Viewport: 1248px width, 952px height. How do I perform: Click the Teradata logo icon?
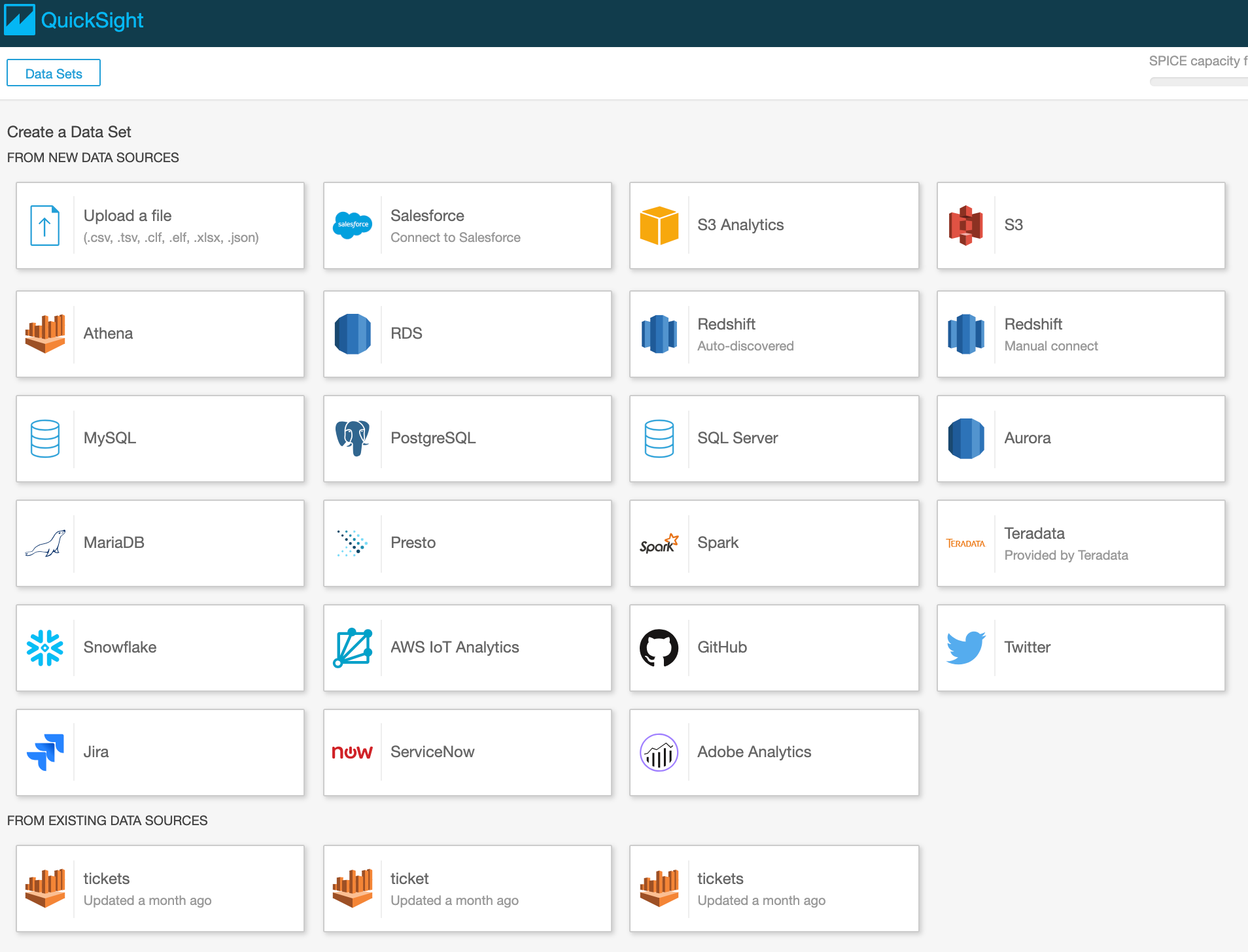[x=965, y=543]
